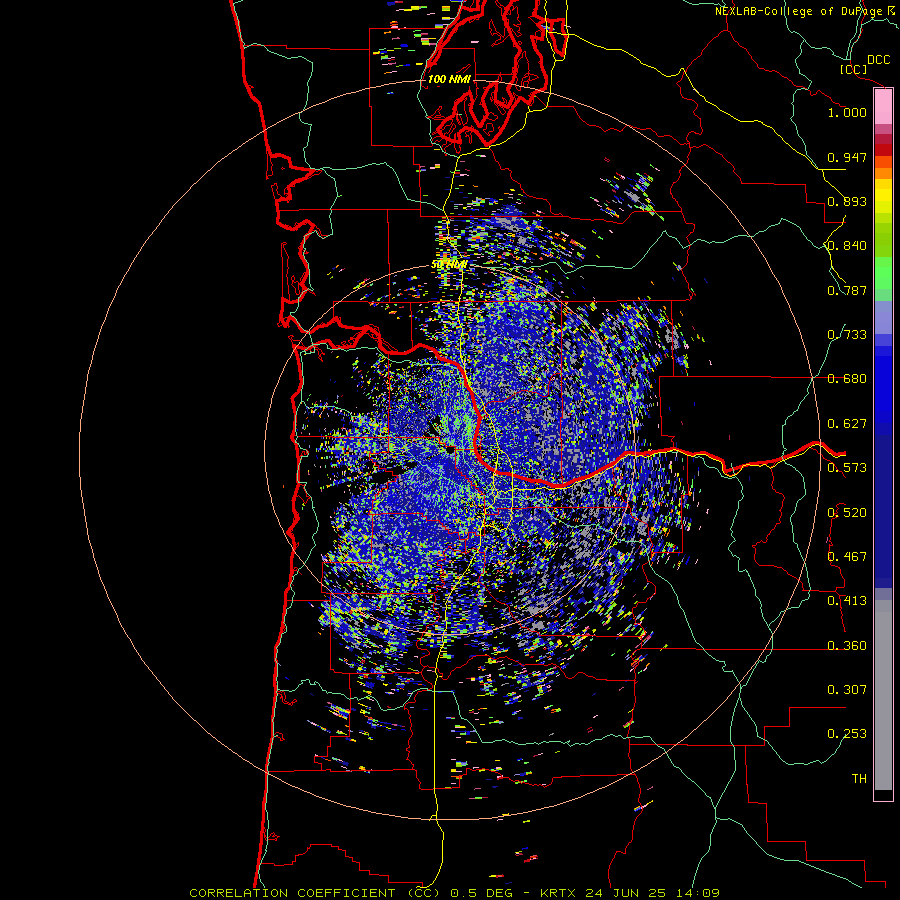Click the 0.787 scale value

847,290
